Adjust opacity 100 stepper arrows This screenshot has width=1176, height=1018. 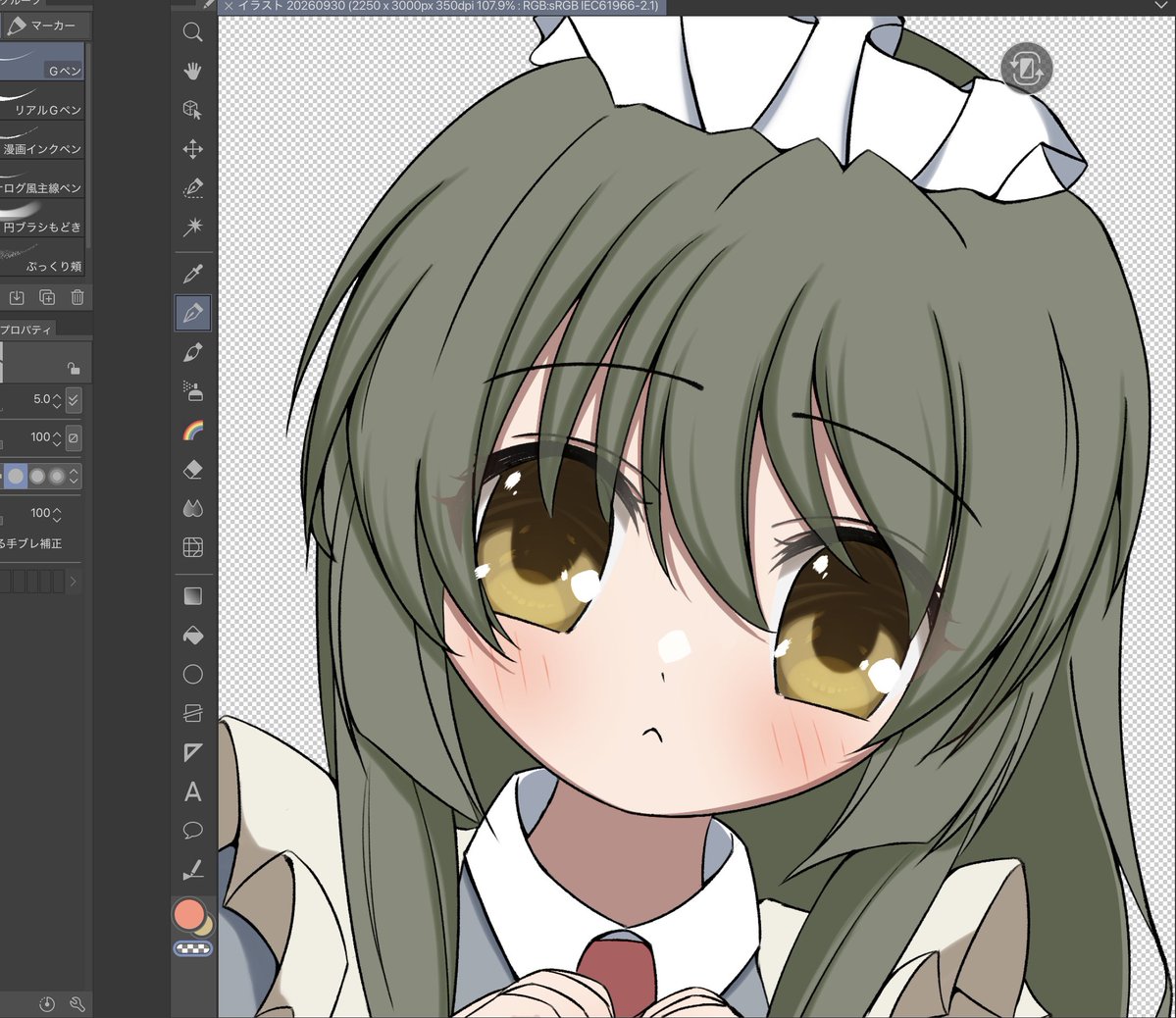57,438
